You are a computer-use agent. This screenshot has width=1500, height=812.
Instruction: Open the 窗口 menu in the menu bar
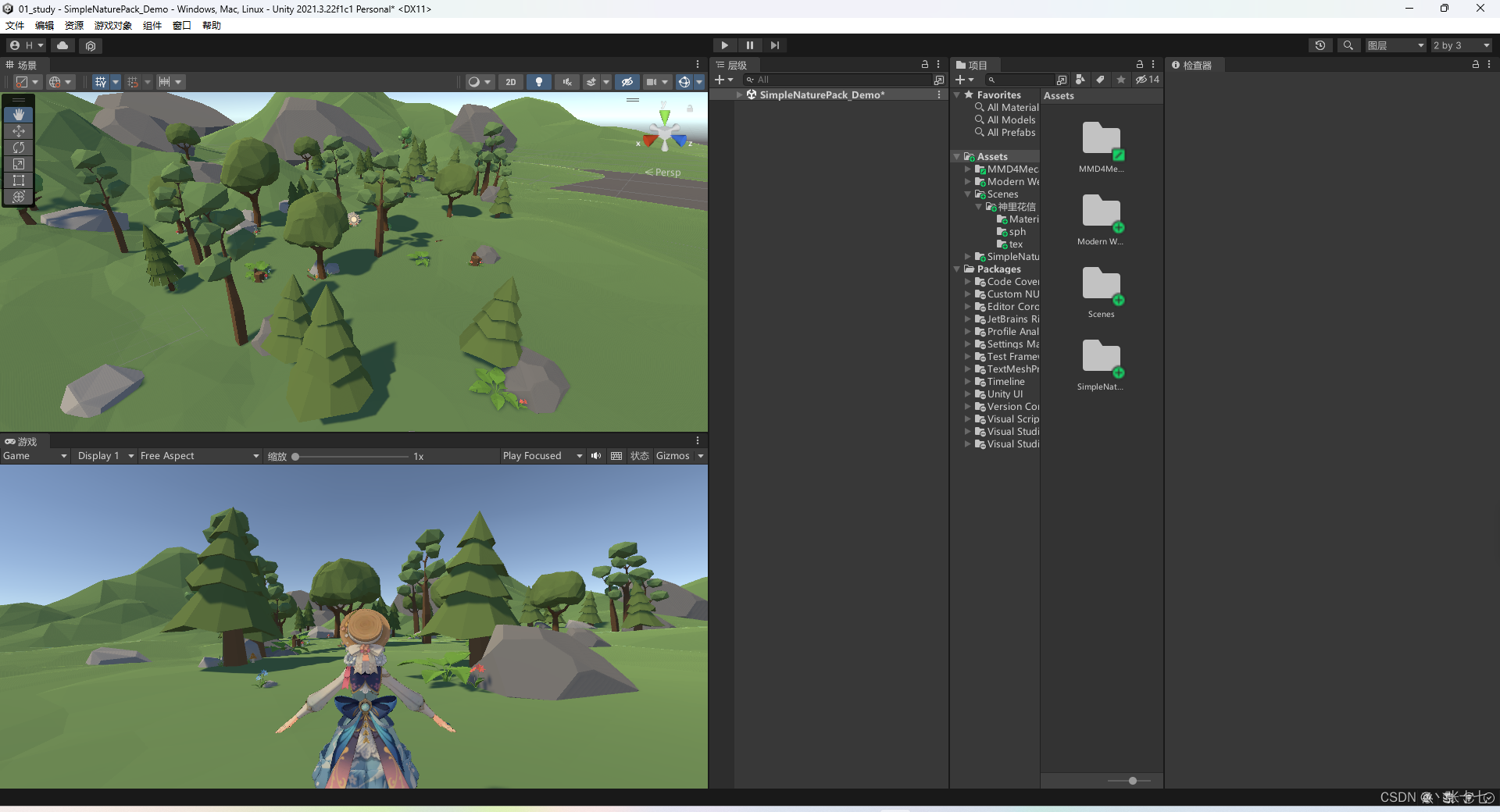pyautogui.click(x=181, y=25)
